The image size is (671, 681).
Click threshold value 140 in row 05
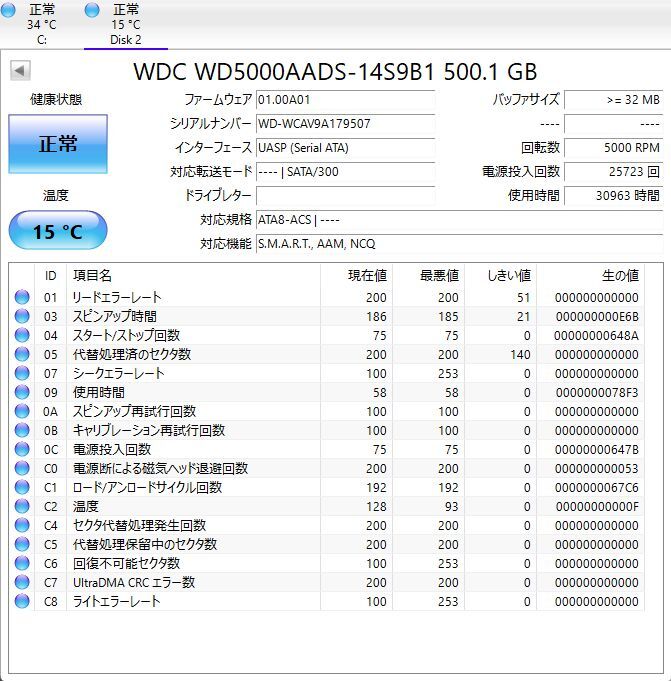pyautogui.click(x=520, y=354)
